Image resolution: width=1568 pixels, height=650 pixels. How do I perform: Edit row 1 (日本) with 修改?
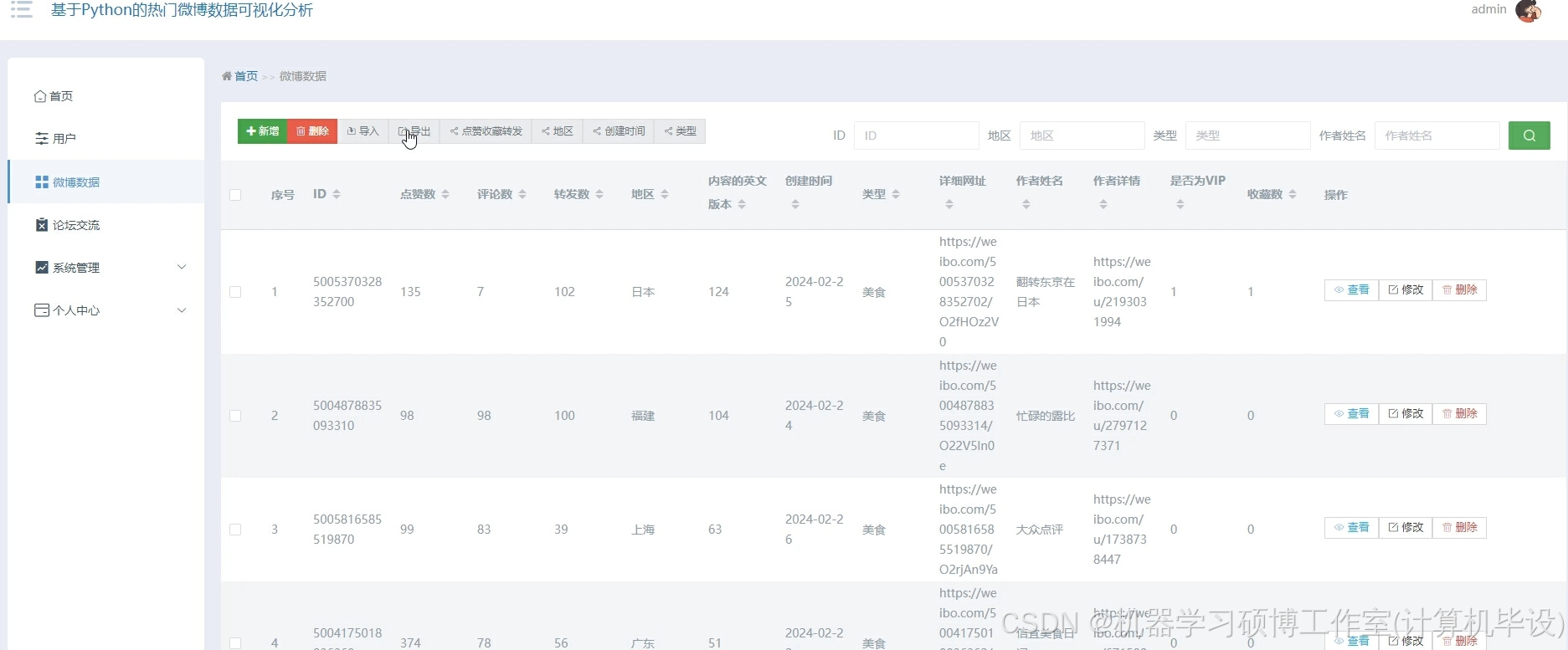1406,290
